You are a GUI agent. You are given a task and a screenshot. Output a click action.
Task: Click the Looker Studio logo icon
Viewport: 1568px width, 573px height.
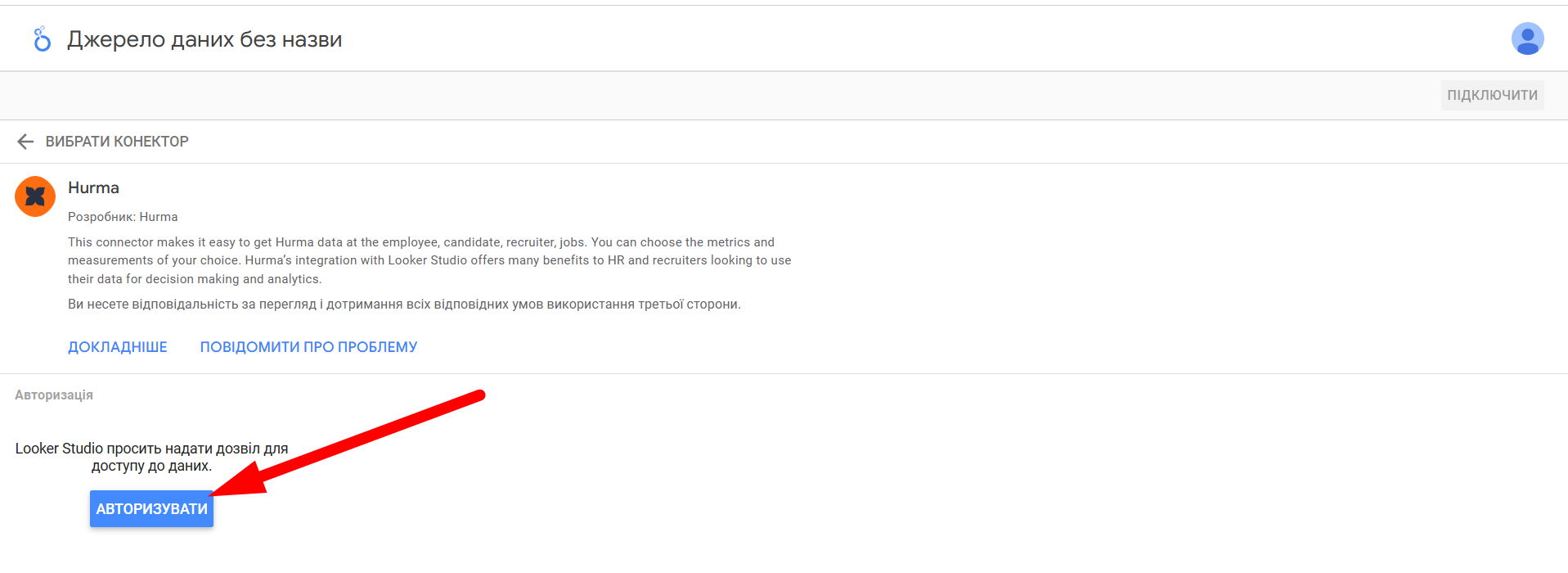tap(42, 38)
